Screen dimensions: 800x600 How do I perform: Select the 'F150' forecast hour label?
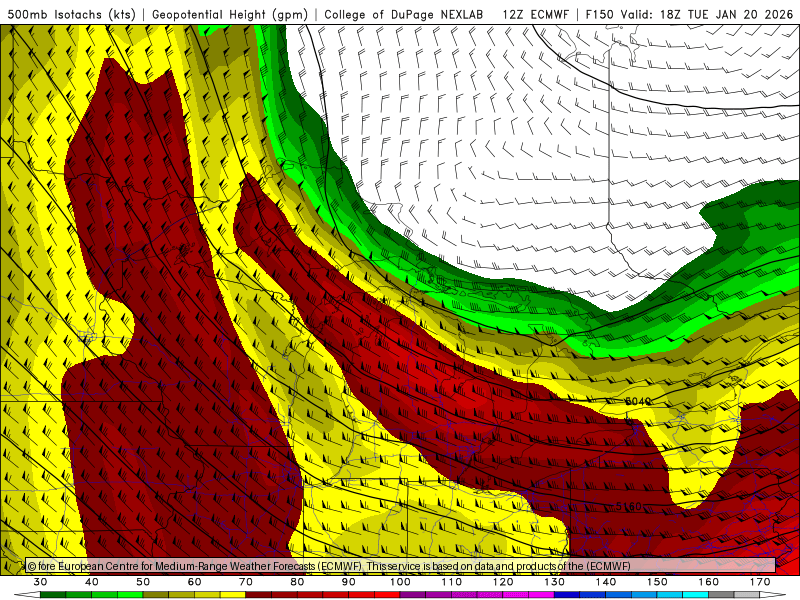tap(599, 14)
